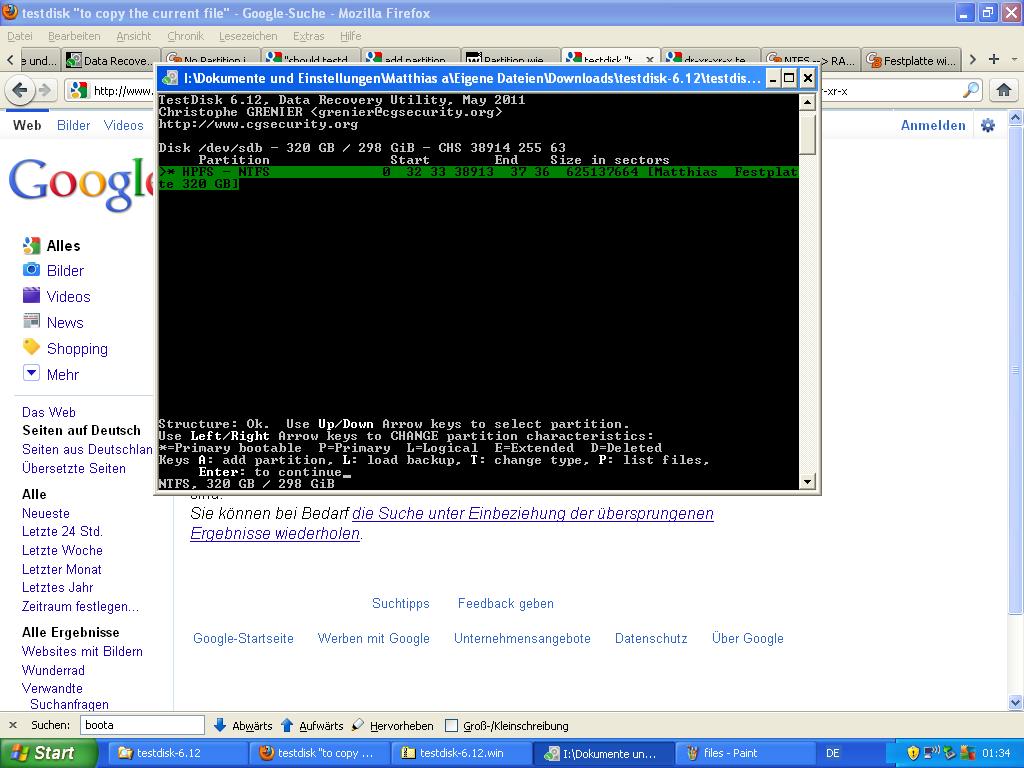Select Letzte 24 Std. time filter
1024x768 pixels.
pos(62,531)
